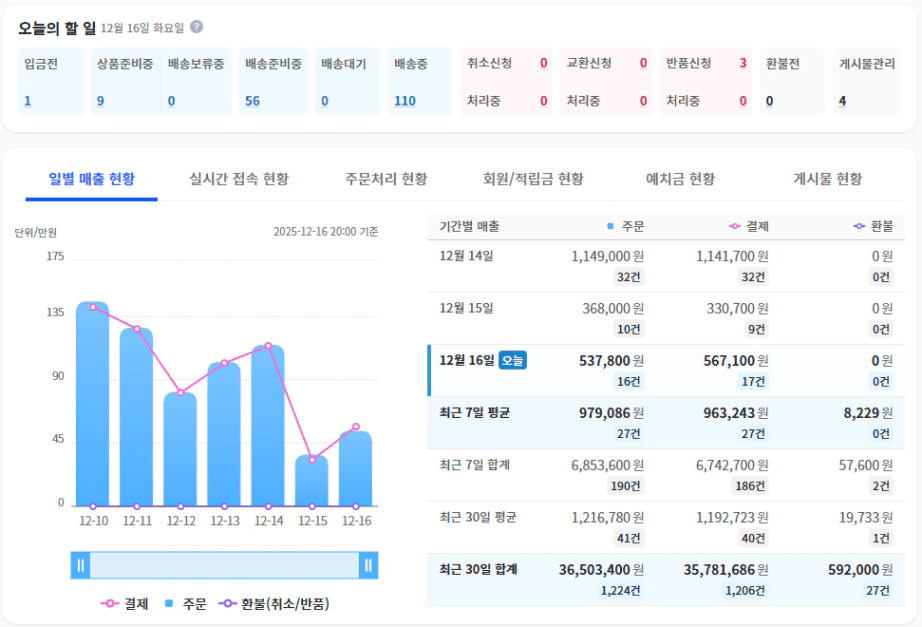Open 게시물관리 with 4 items
This screenshot has height=627, width=922.
(842, 101)
